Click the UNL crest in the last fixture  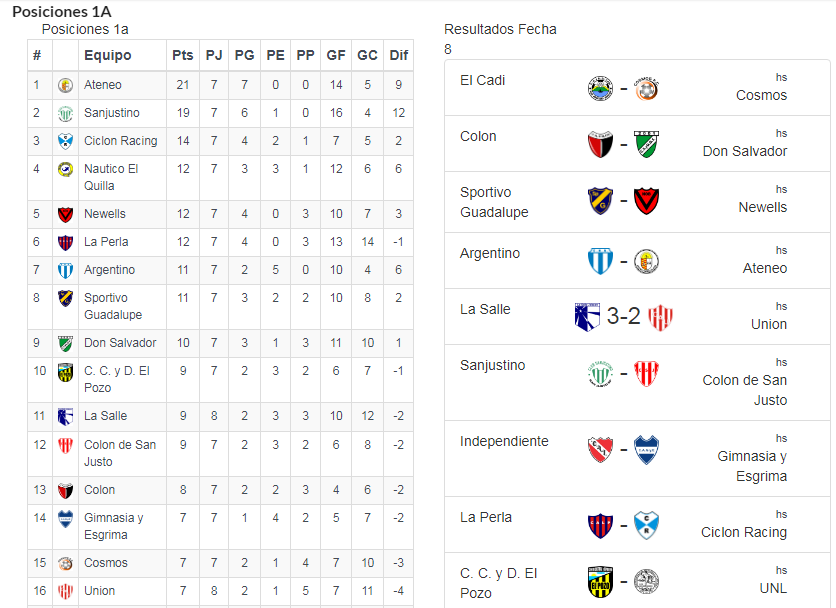pyautogui.click(x=646, y=581)
